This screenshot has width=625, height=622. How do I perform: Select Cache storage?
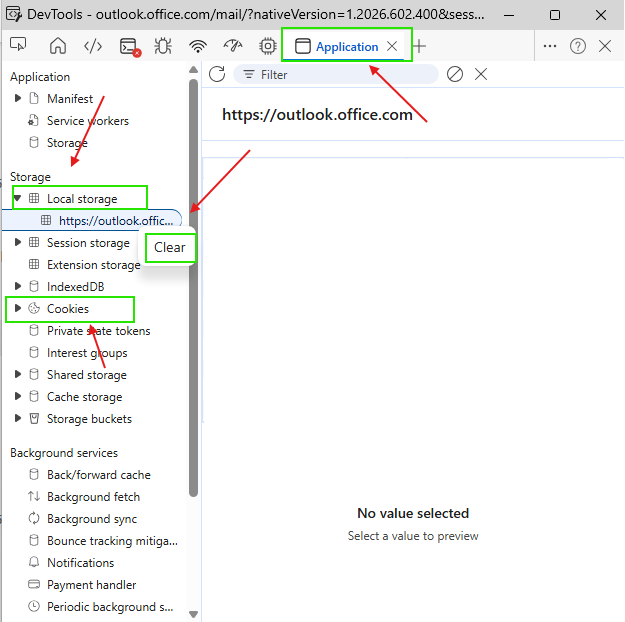(85, 397)
